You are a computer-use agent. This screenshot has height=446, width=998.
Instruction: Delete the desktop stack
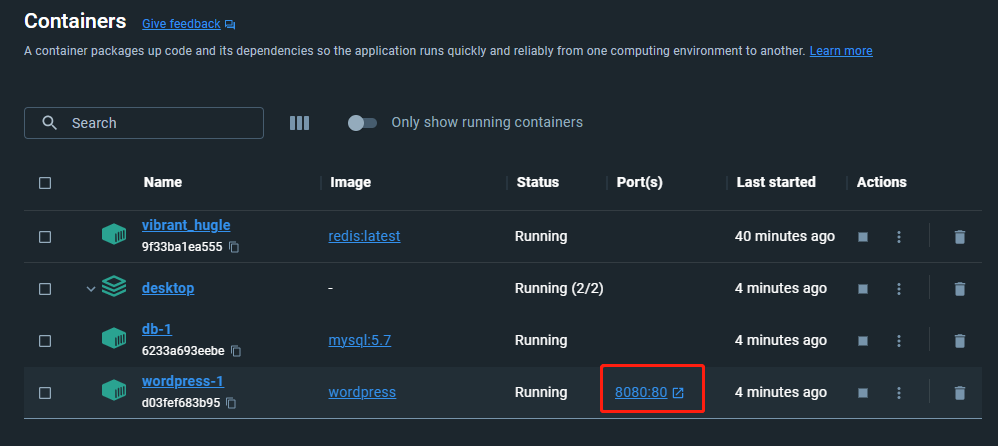click(x=960, y=289)
